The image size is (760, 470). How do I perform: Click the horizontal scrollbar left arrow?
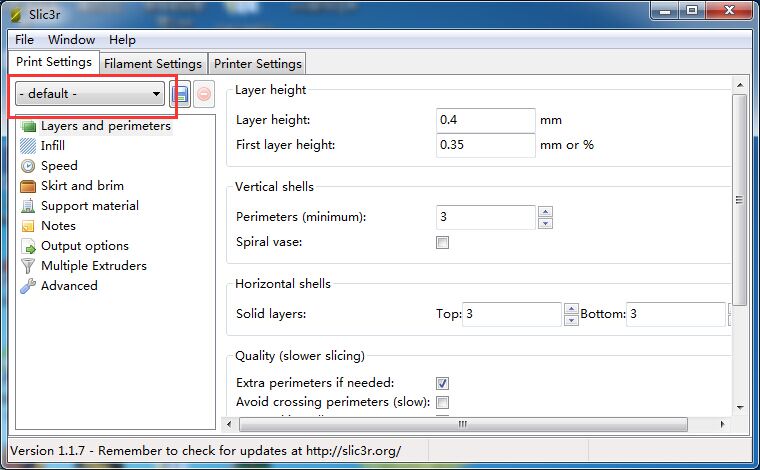pyautogui.click(x=229, y=424)
